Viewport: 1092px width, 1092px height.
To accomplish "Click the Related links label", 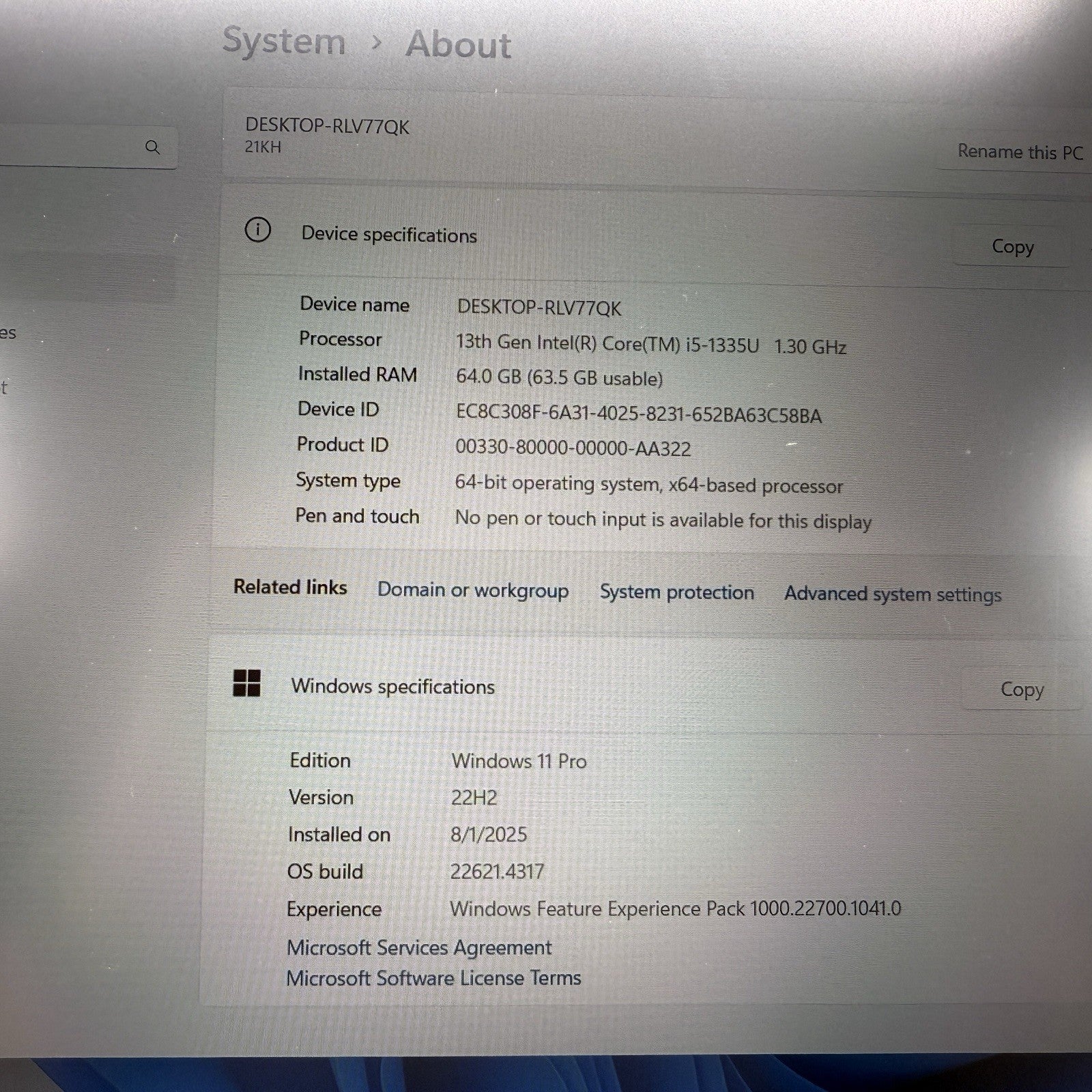I will tap(290, 587).
